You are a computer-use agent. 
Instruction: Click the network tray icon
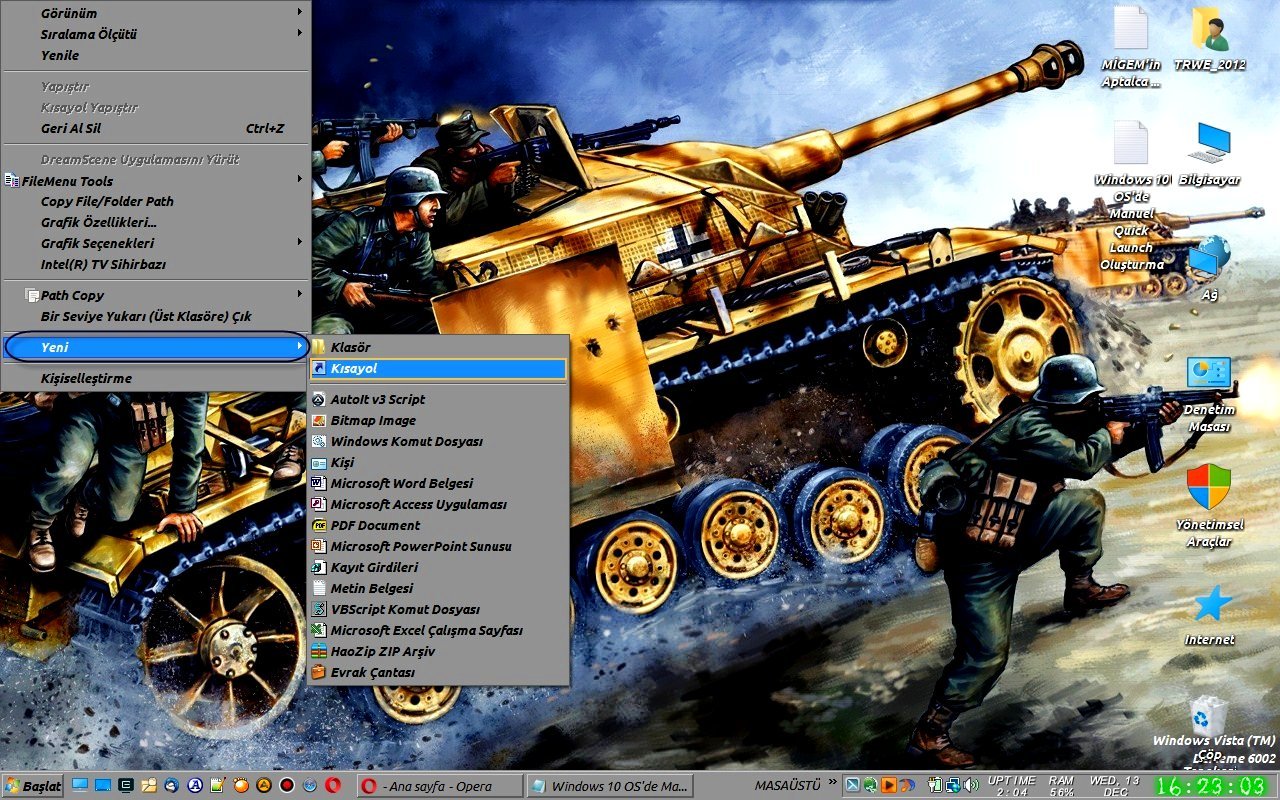coord(953,786)
